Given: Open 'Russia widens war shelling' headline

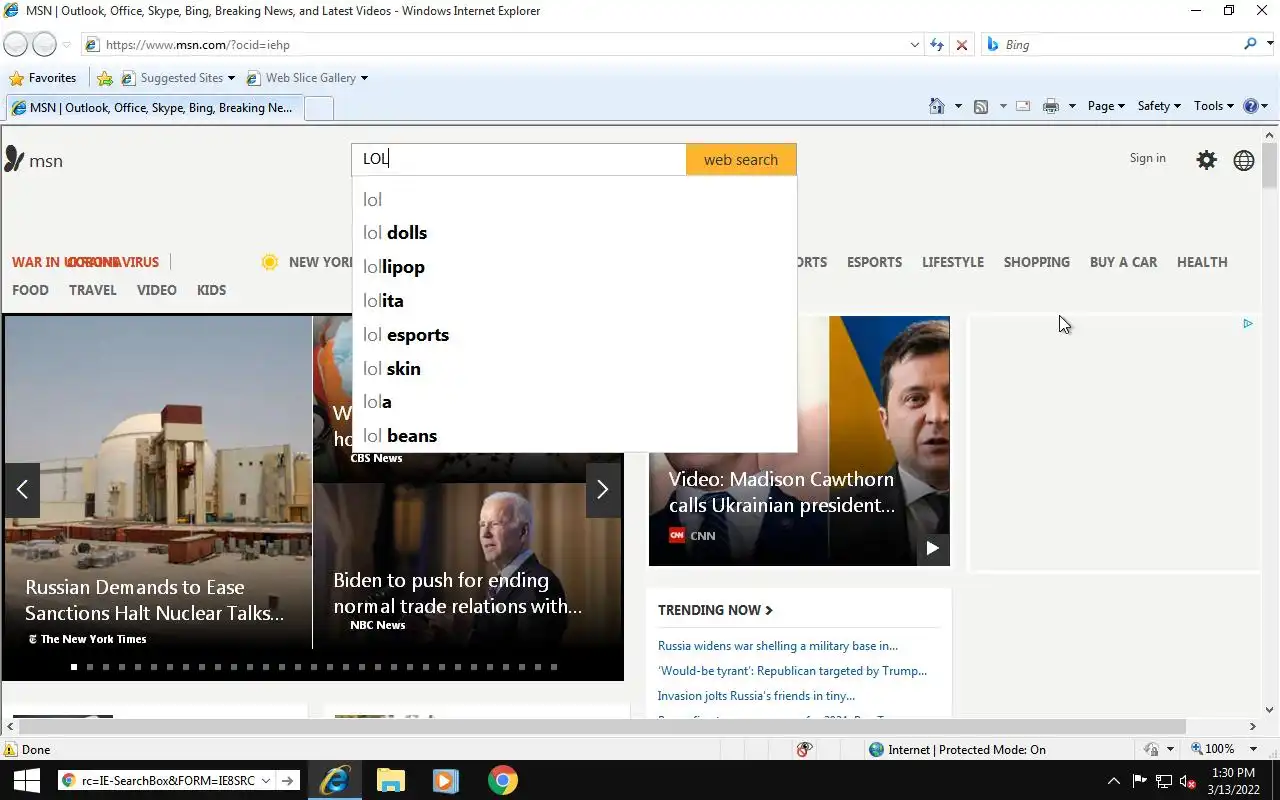Looking at the screenshot, I should tap(778, 646).
